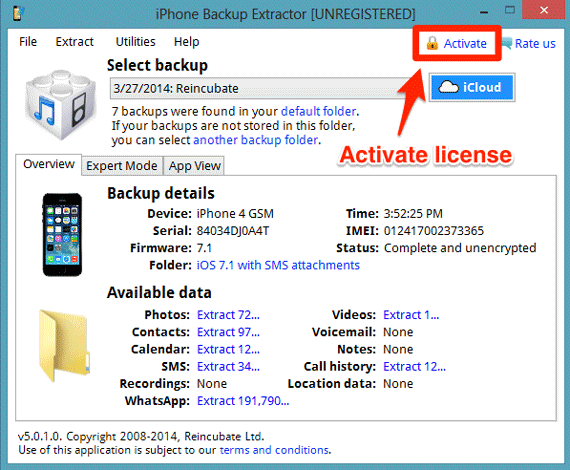570x470 pixels.
Task: Maximize the iPhone Backup Extractor window
Action: (x=510, y=10)
